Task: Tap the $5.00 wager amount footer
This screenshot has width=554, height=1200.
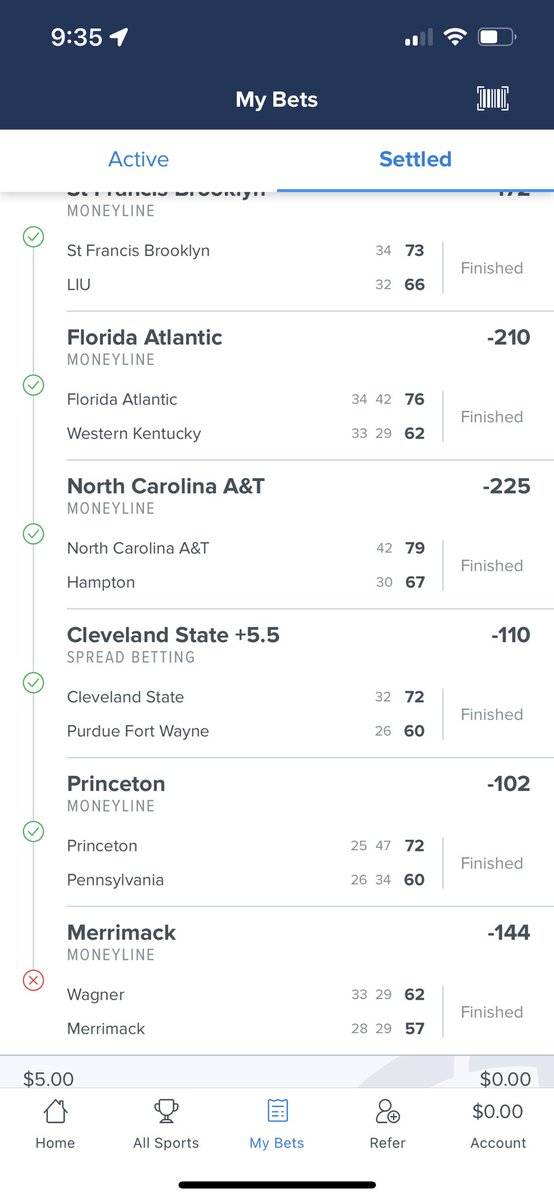Action: pos(48,1079)
